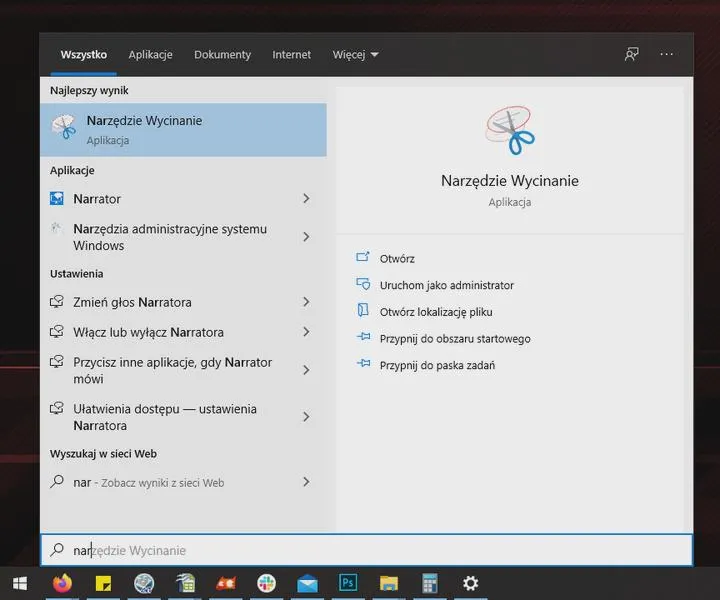Screen dimensions: 720x600
Task: Click the Windows Start button
Action: point(20,583)
